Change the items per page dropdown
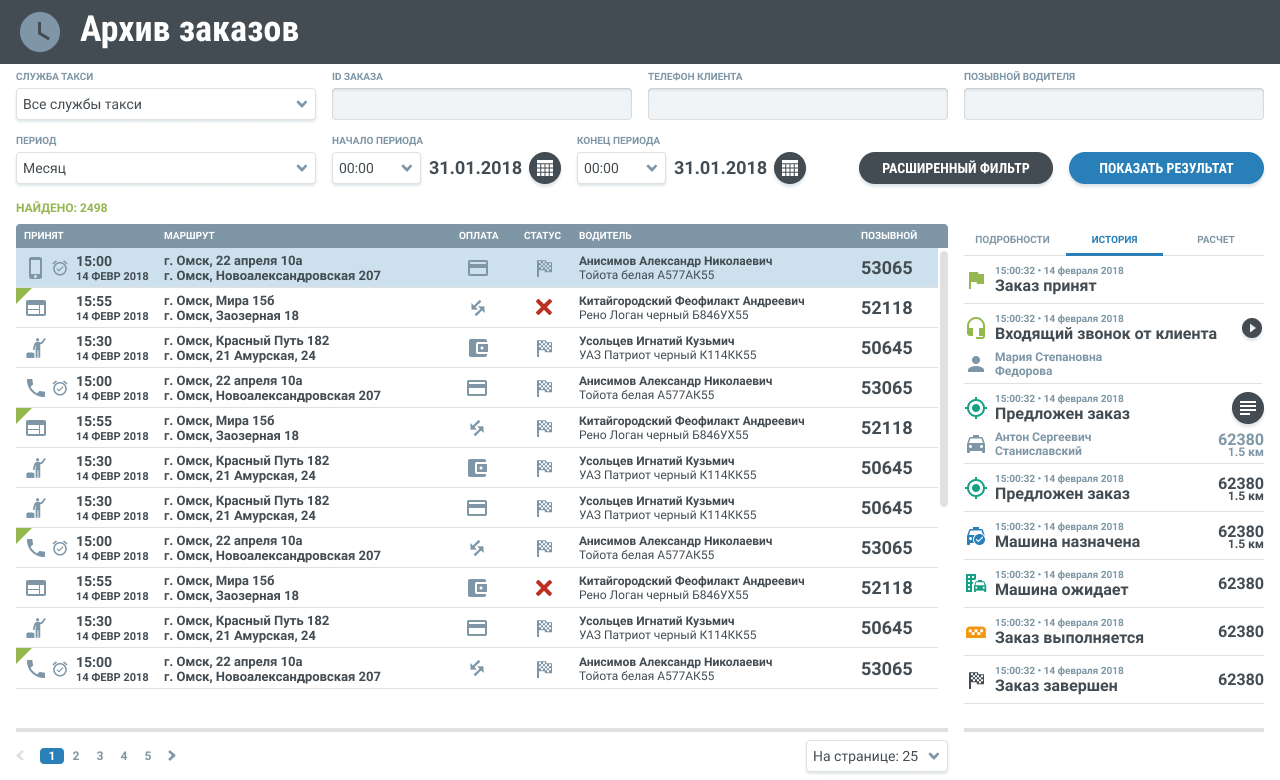 pos(876,756)
